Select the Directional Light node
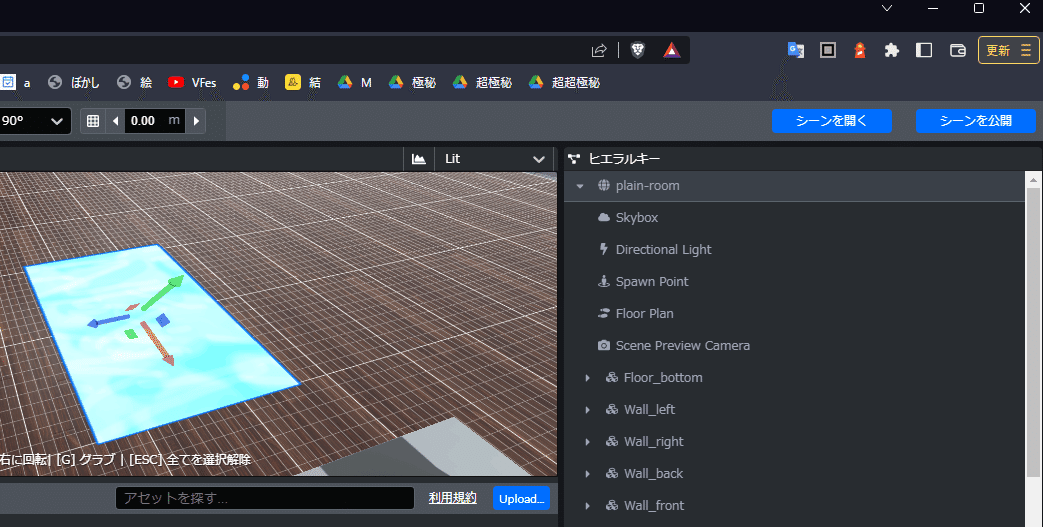The image size is (1043, 527). (x=794, y=250)
